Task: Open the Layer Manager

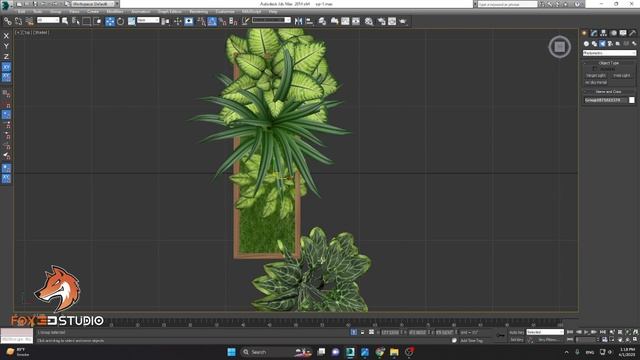Action: point(322,21)
